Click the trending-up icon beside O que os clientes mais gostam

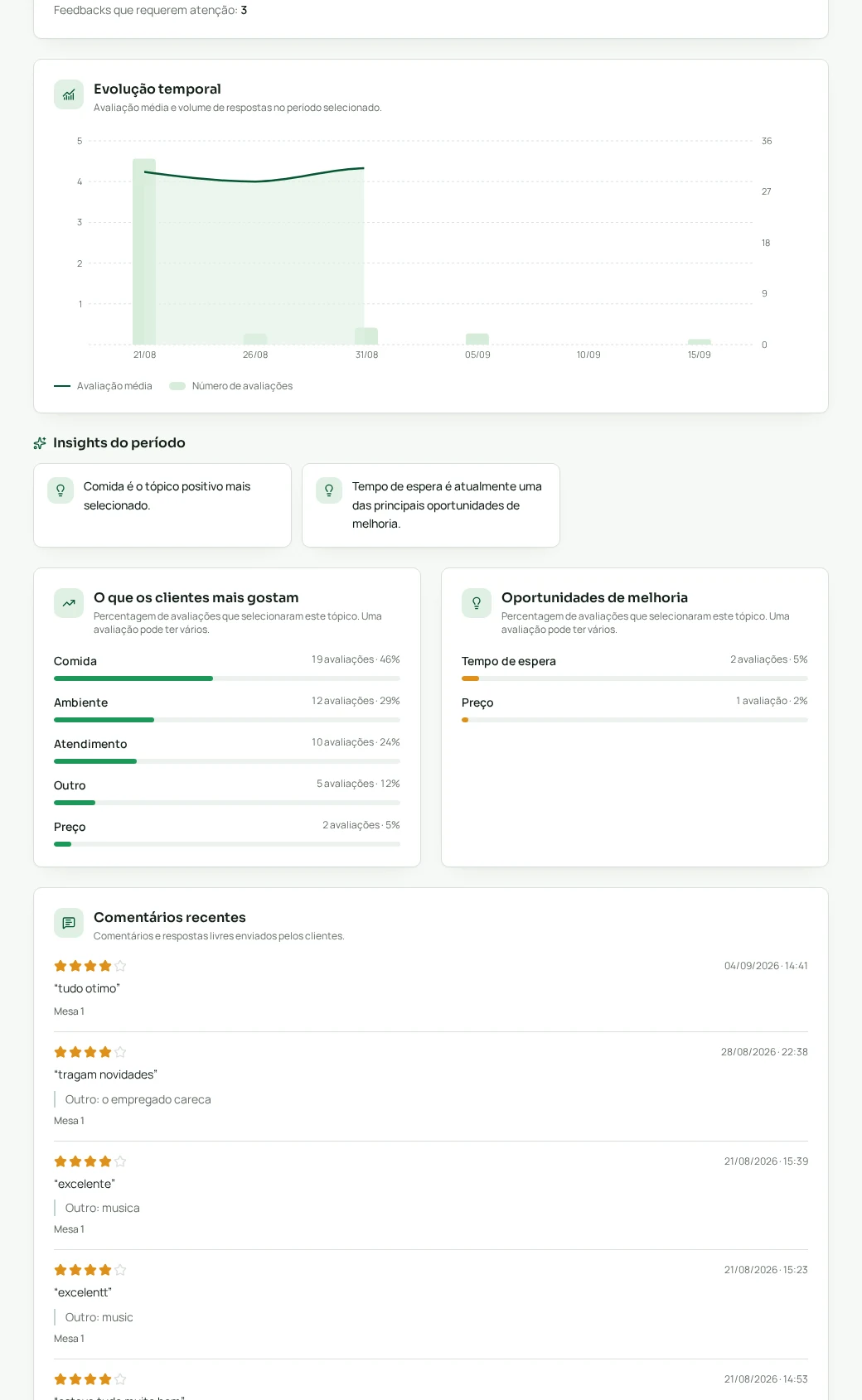coord(69,603)
